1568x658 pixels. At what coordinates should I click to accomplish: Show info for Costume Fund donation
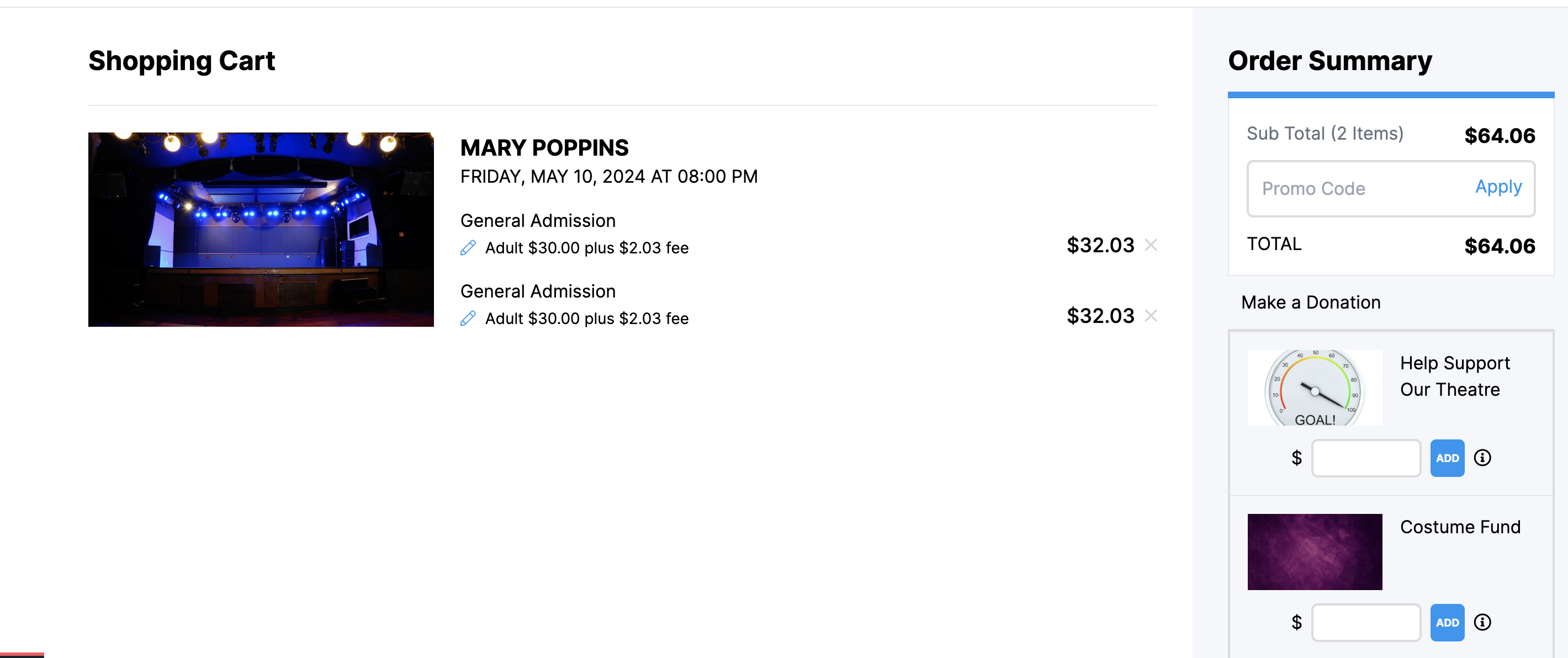click(x=1482, y=622)
